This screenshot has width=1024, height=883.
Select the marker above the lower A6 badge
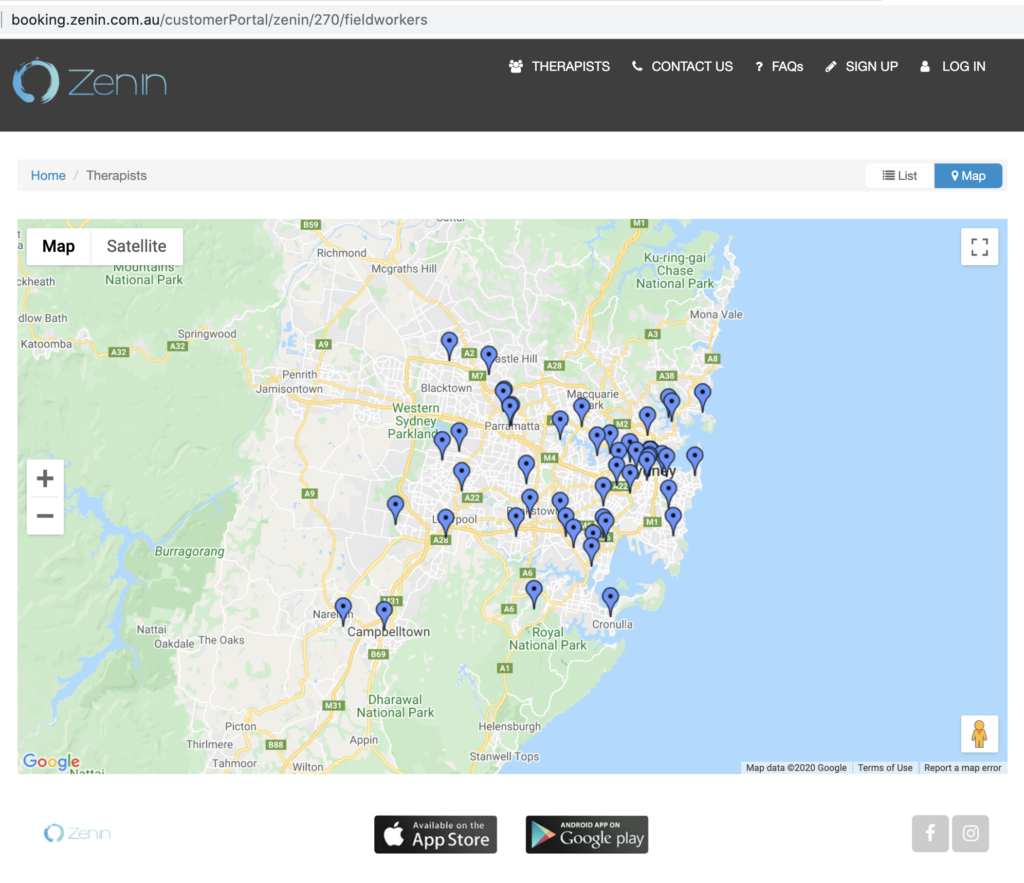[534, 594]
